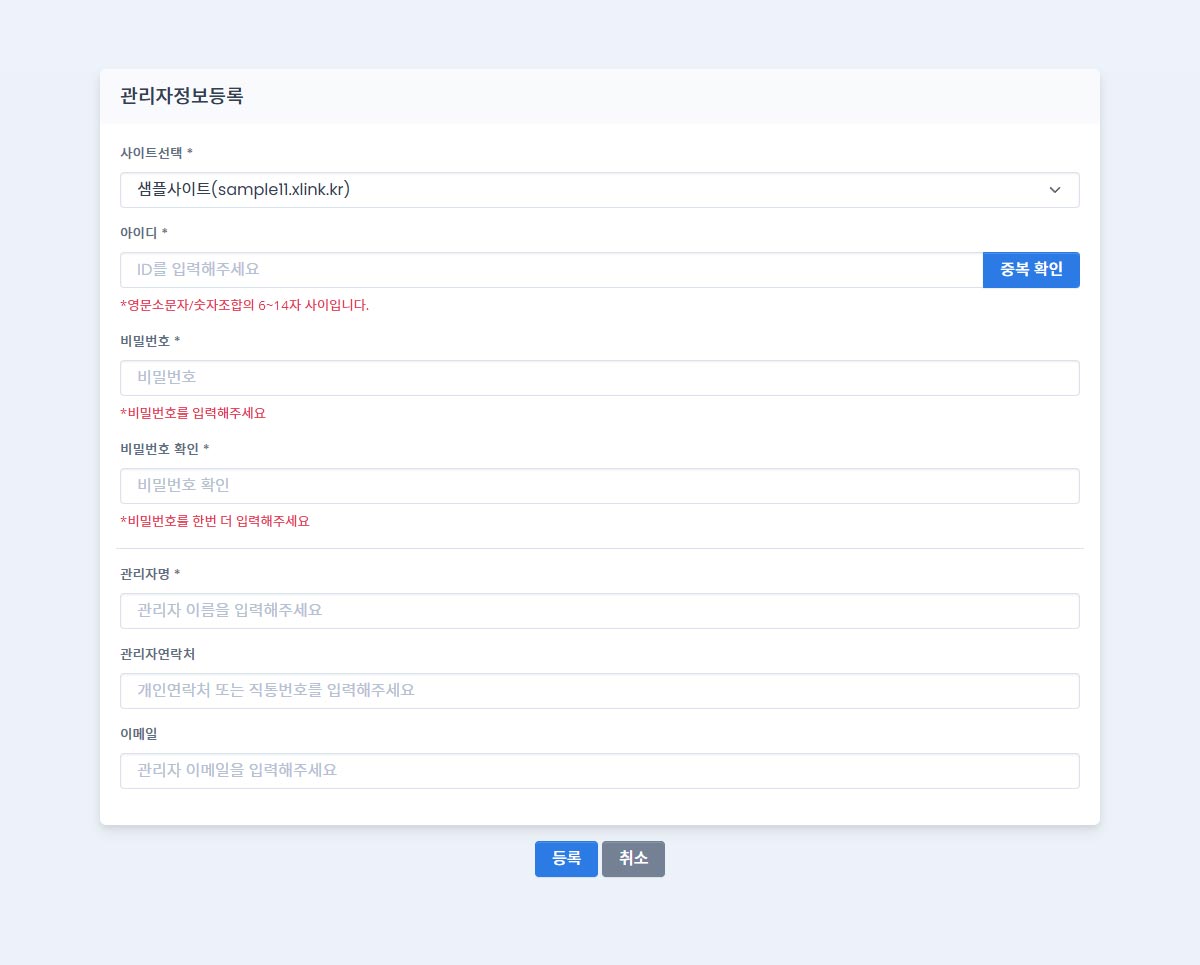Click the '관리자연락처' label text
This screenshot has width=1200, height=965.
(x=157, y=654)
